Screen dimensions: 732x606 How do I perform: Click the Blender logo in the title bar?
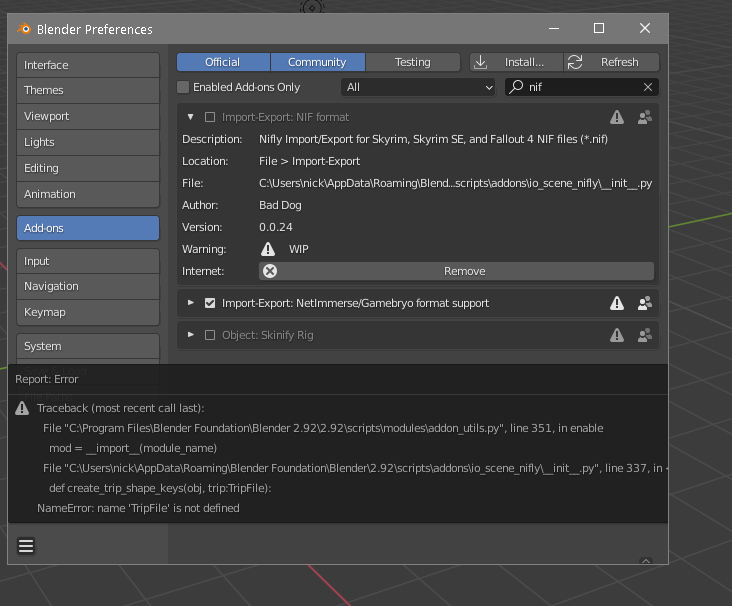tap(24, 29)
